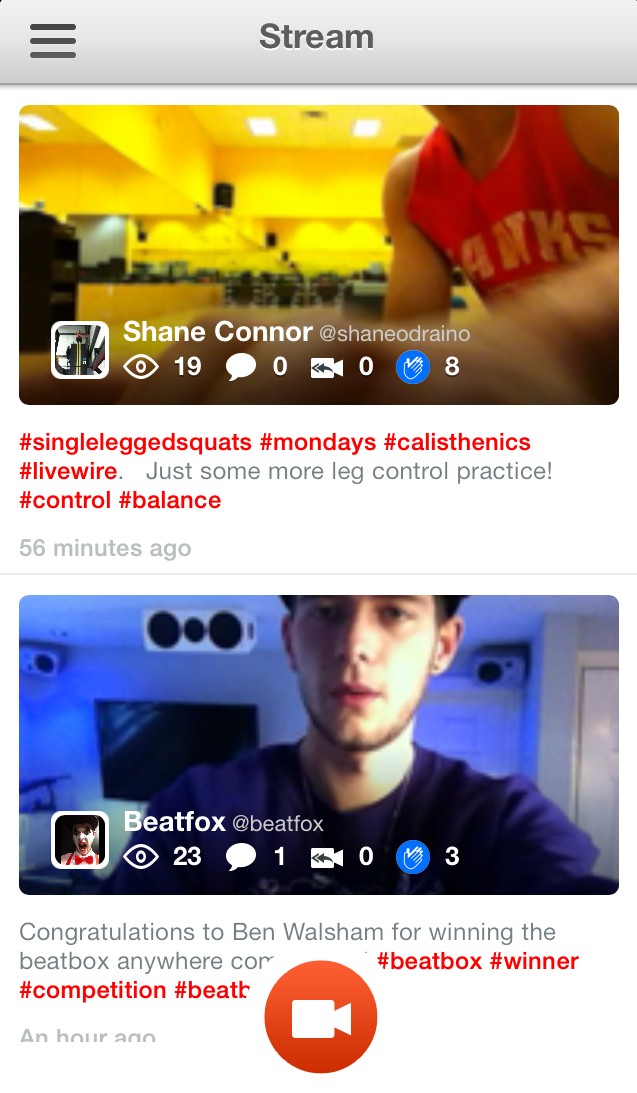Open the #mondays hashtag
Image resolution: width=637 pixels, height=1093 pixels.
(318, 442)
